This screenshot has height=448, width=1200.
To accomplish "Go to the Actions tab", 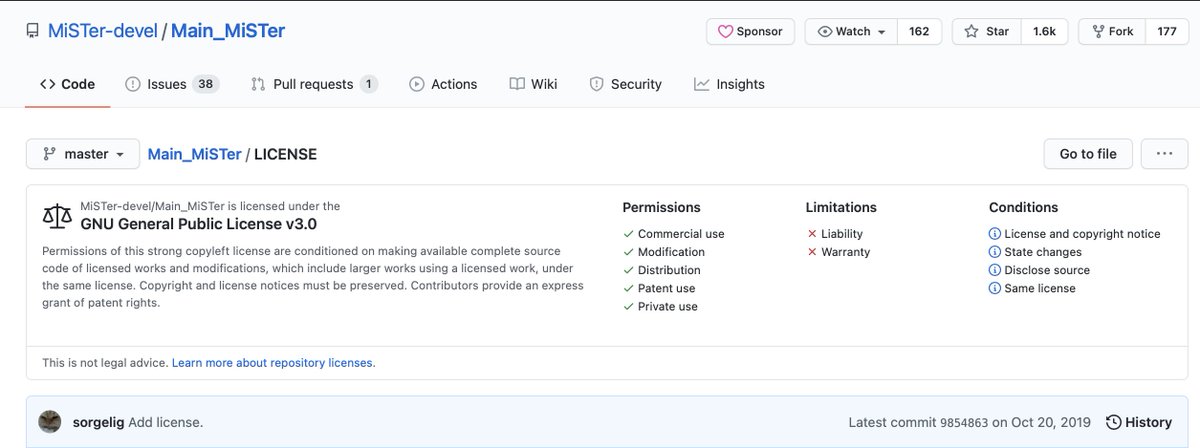I will pyautogui.click(x=443, y=84).
